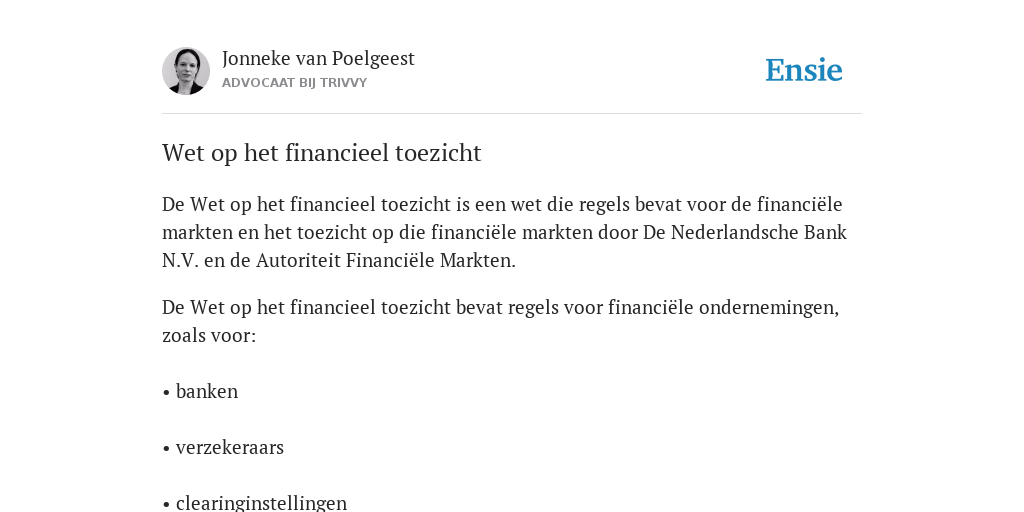Viewport: 1024px width, 512px height.
Task: Click the bullet dot before 'banken'
Action: coord(167,393)
